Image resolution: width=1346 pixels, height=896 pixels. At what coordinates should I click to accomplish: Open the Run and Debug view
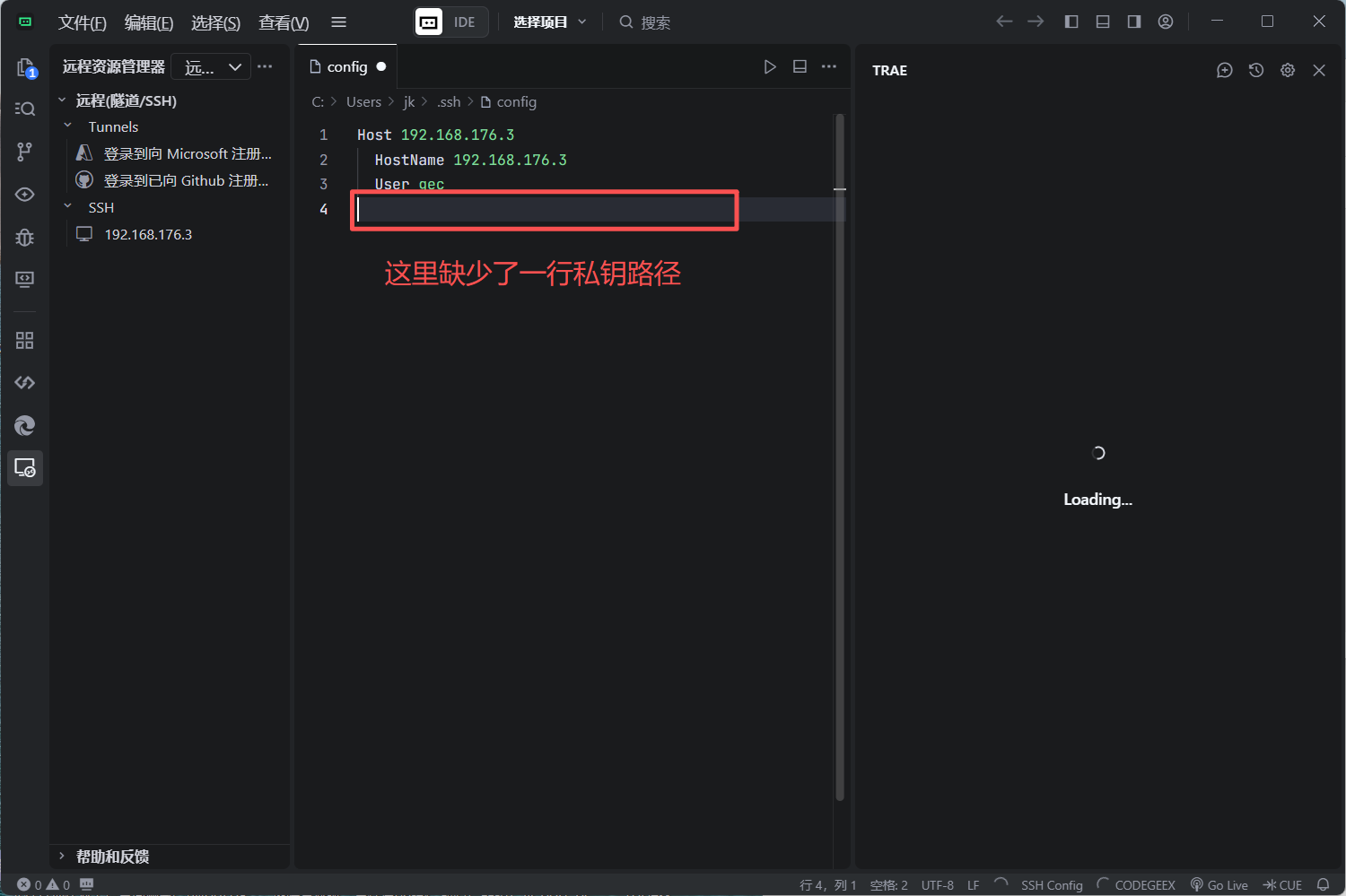24,238
